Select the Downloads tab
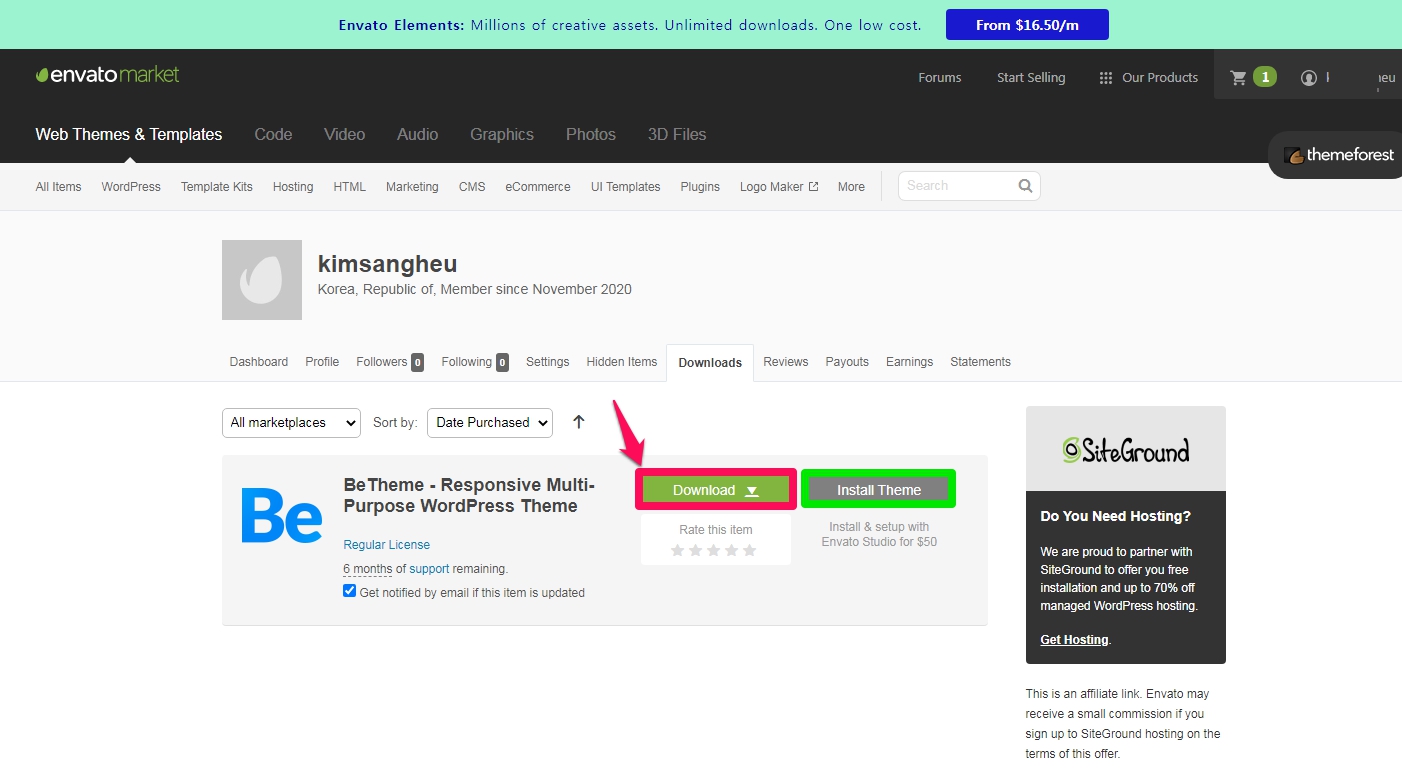The width and height of the screenshot is (1402, 772). click(x=710, y=363)
